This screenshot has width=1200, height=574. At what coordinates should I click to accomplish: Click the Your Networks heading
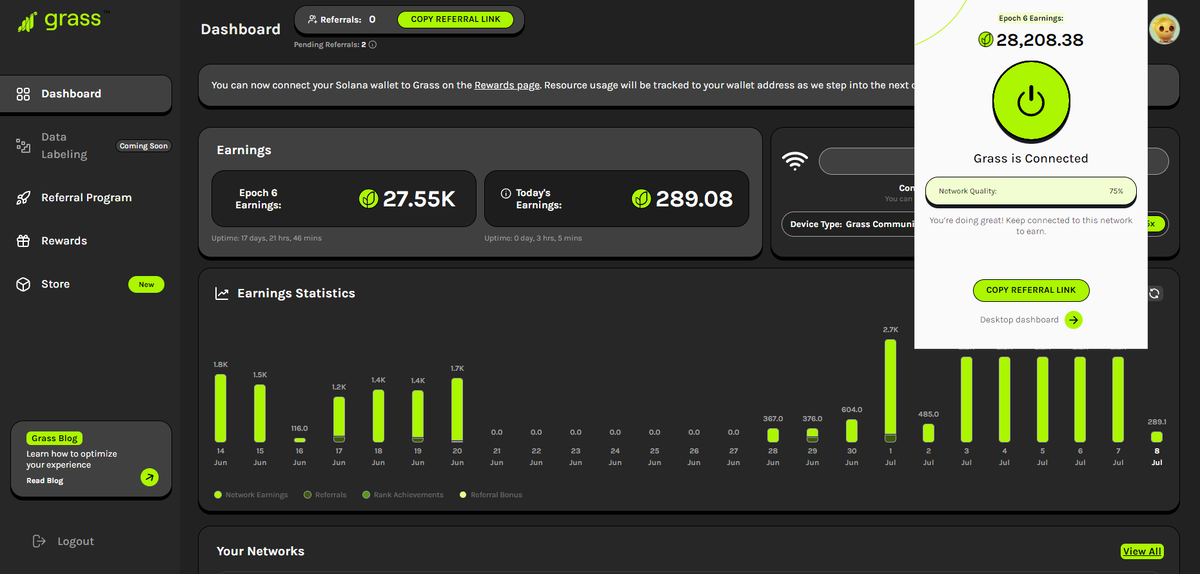pos(261,551)
